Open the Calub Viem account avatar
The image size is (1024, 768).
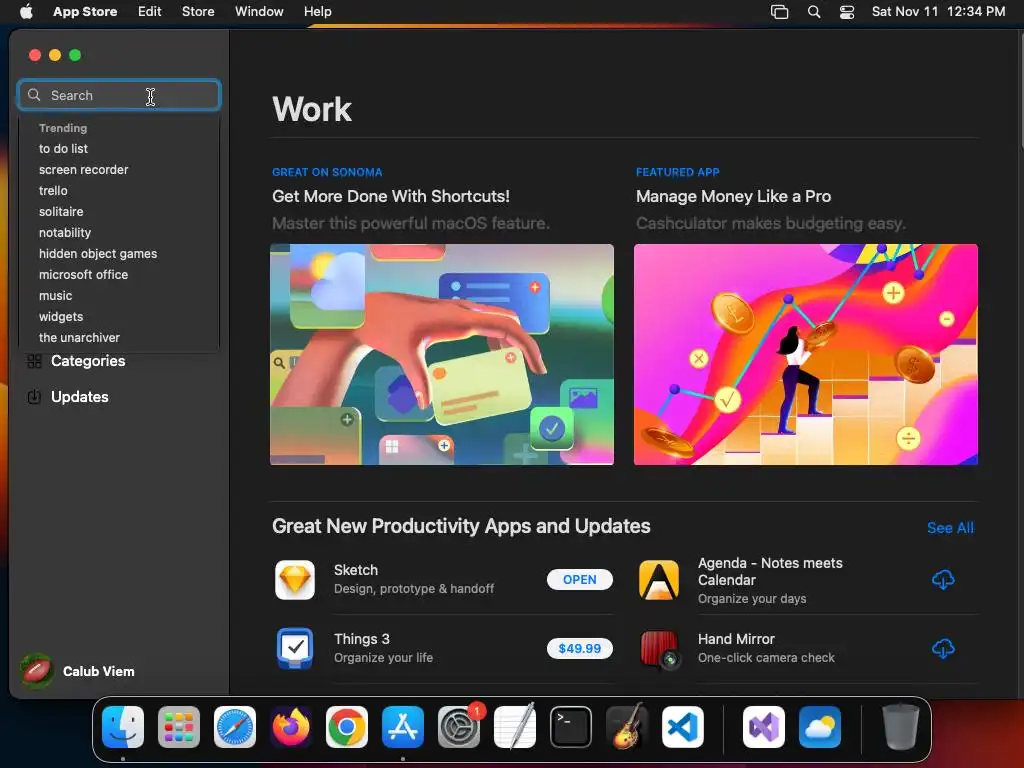pyautogui.click(x=37, y=671)
